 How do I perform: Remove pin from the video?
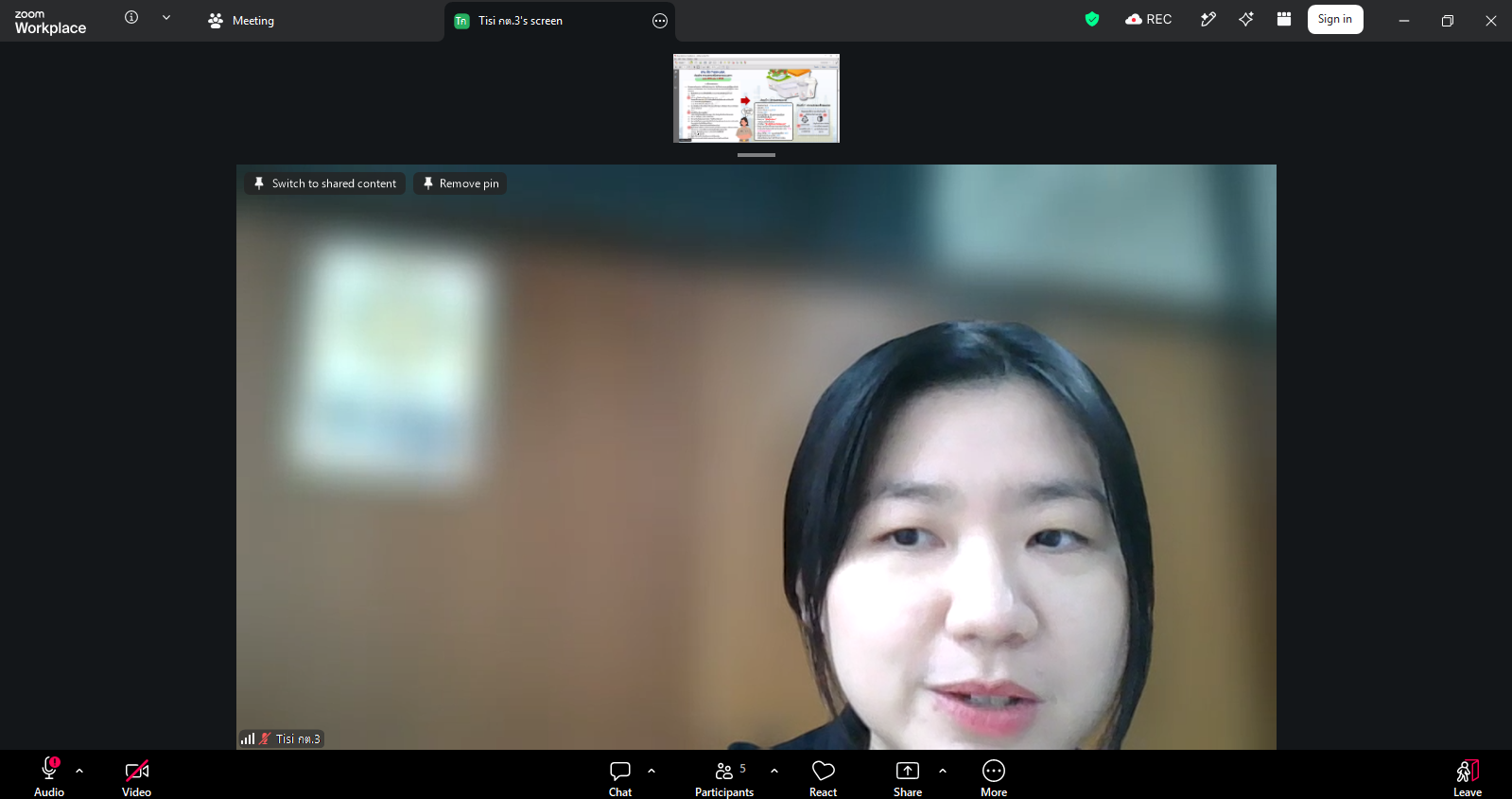click(460, 183)
